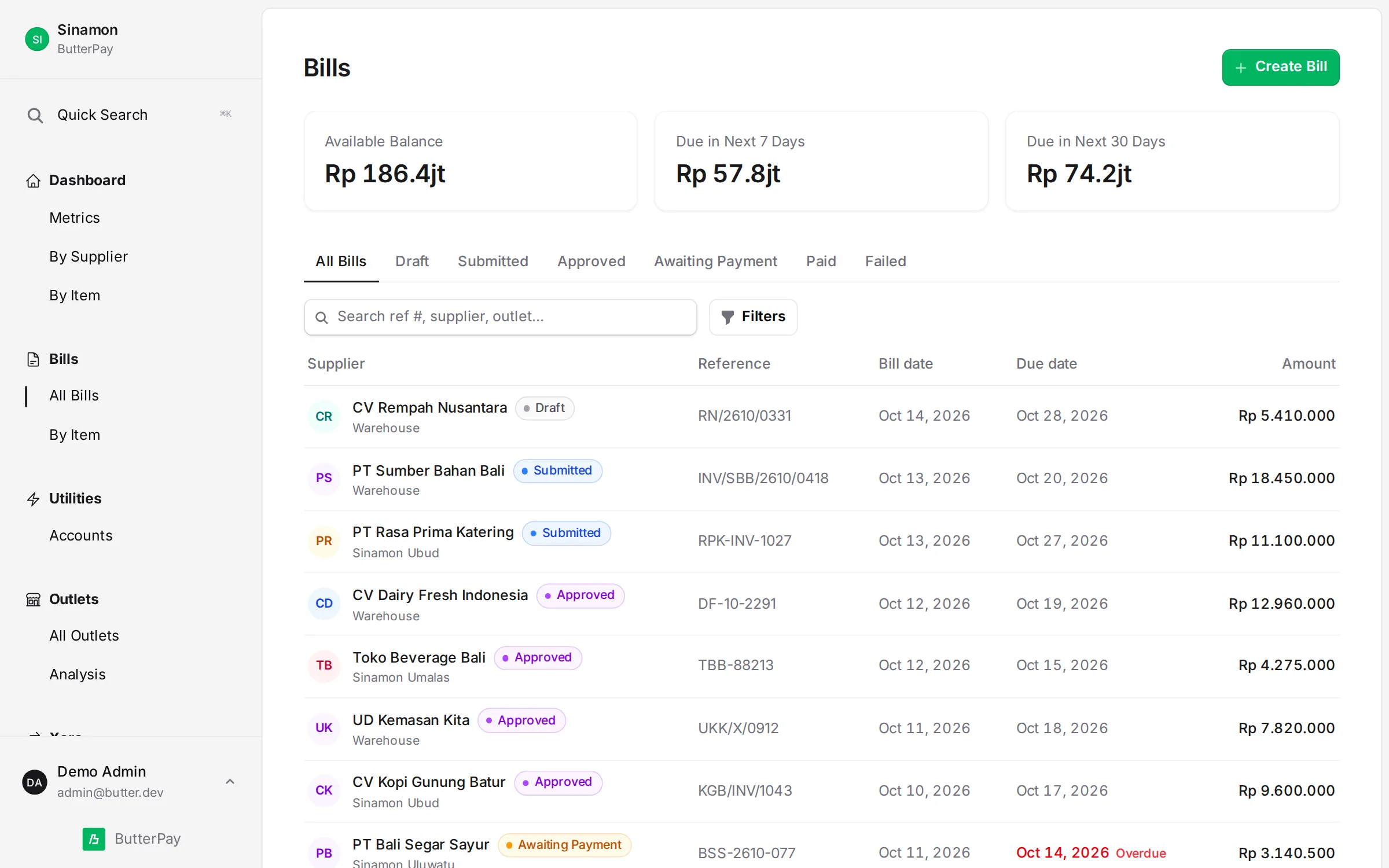Focus the search ref, supplier, outlet field
This screenshot has width=1389, height=868.
[x=501, y=317]
